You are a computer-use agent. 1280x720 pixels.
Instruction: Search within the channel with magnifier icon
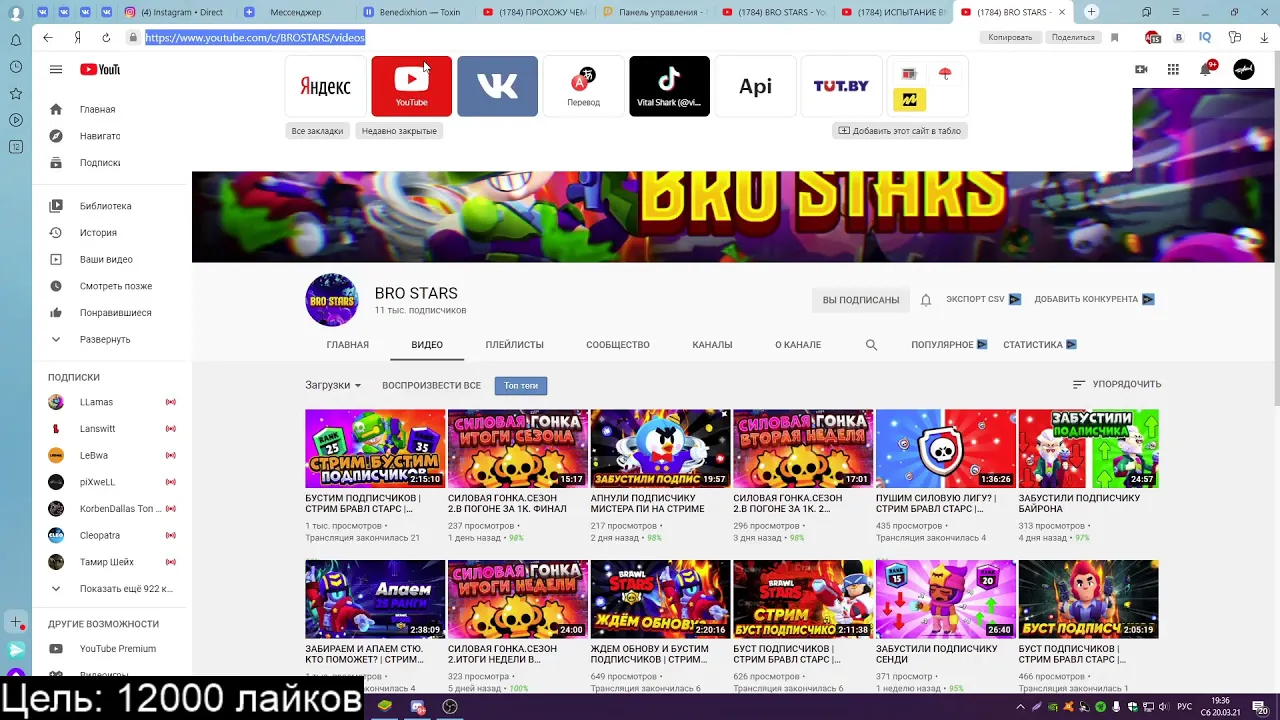pos(871,345)
